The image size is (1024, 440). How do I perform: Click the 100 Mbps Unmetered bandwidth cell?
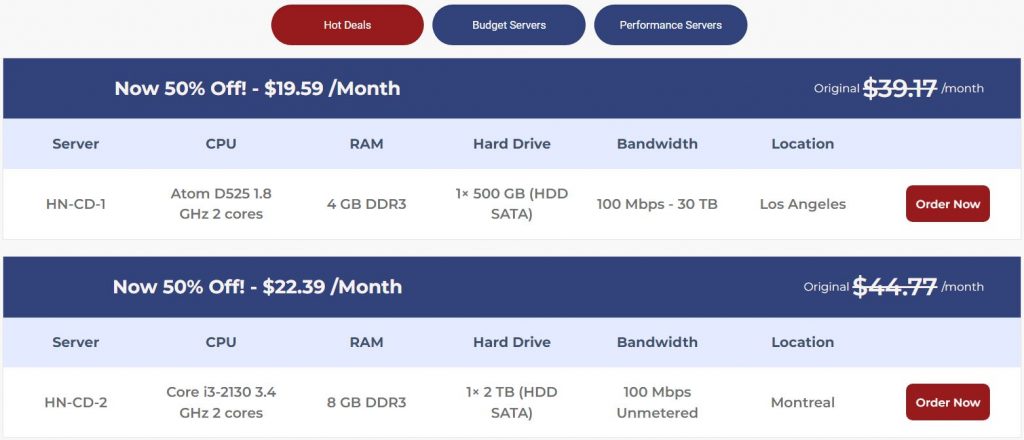pos(657,403)
